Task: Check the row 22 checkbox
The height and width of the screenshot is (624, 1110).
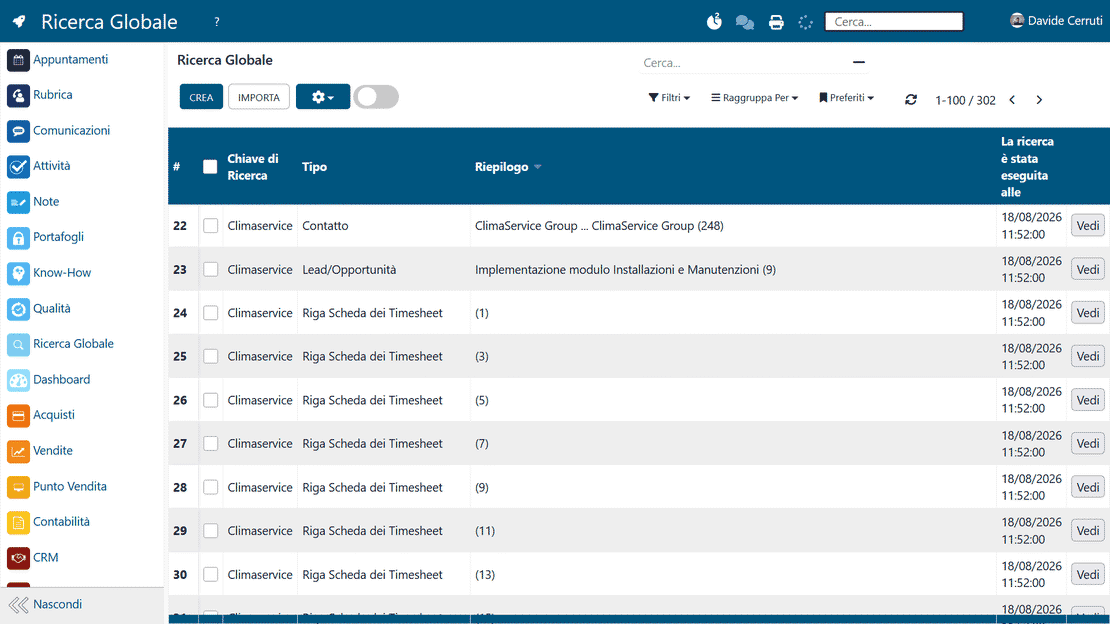Action: [210, 226]
